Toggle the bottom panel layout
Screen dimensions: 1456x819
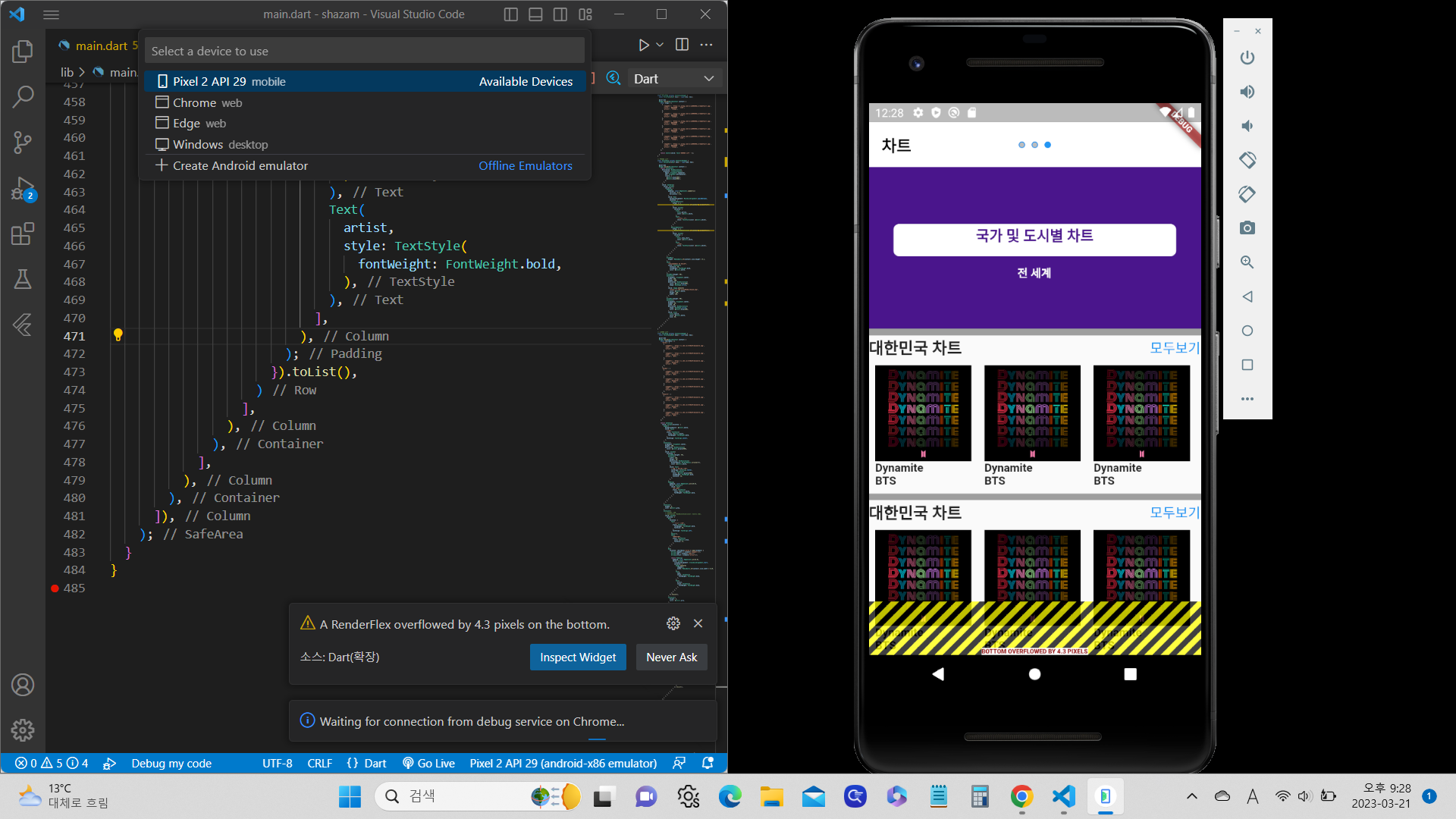[x=535, y=14]
